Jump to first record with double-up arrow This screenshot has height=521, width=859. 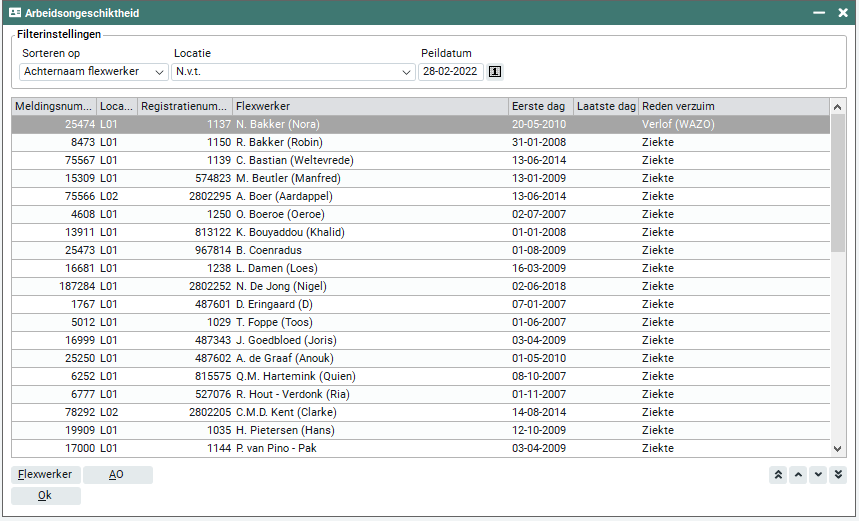777,475
